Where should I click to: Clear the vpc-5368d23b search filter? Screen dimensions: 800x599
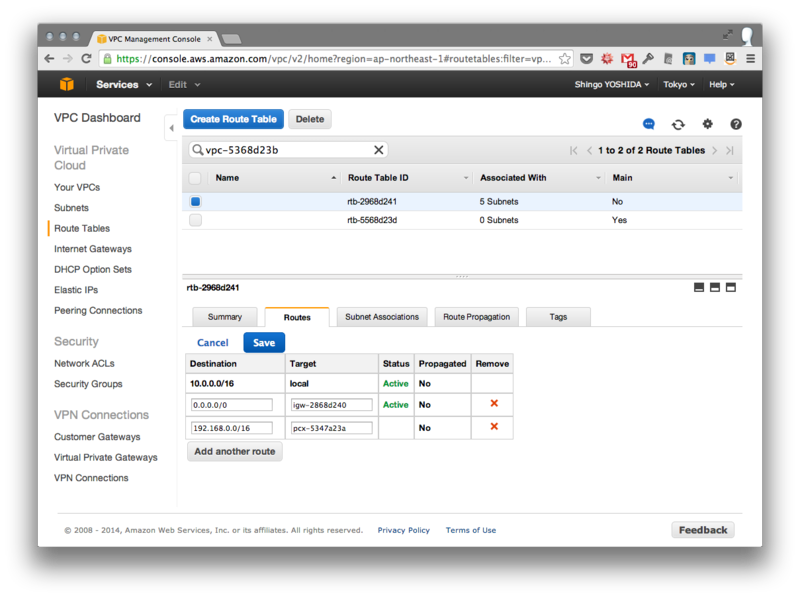(379, 149)
